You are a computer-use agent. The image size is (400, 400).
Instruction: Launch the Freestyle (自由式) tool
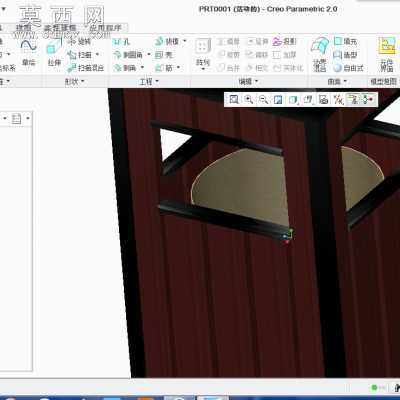pos(349,68)
